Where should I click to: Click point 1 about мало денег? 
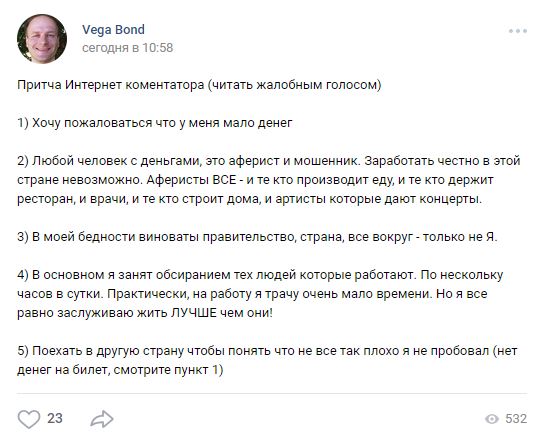tap(155, 123)
